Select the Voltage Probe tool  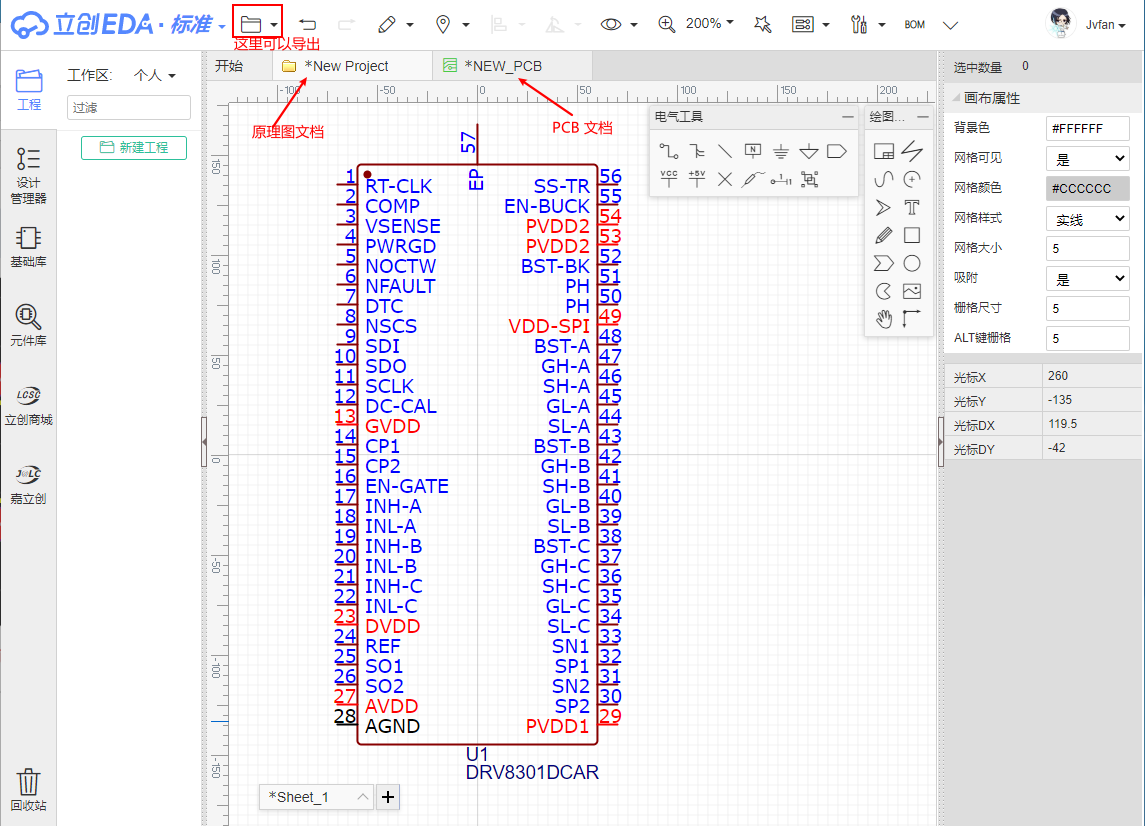753,179
